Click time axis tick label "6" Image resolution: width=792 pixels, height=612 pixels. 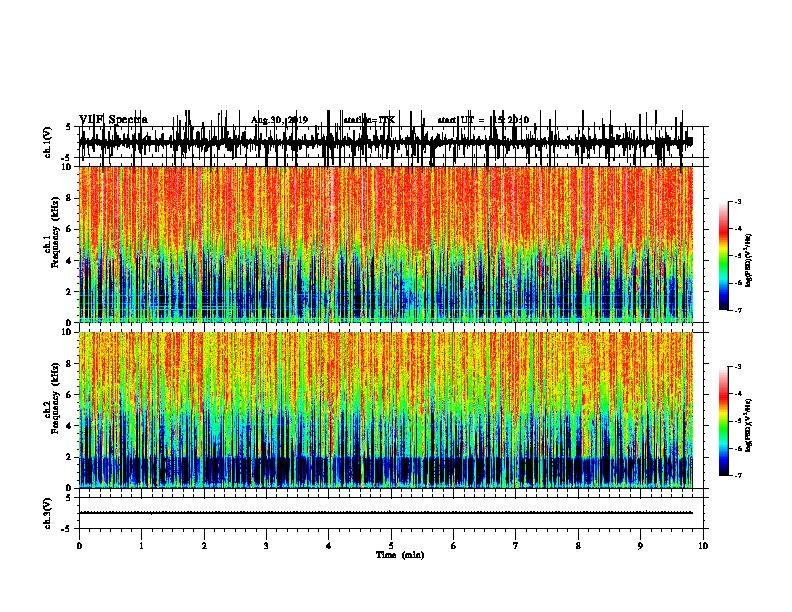454,546
